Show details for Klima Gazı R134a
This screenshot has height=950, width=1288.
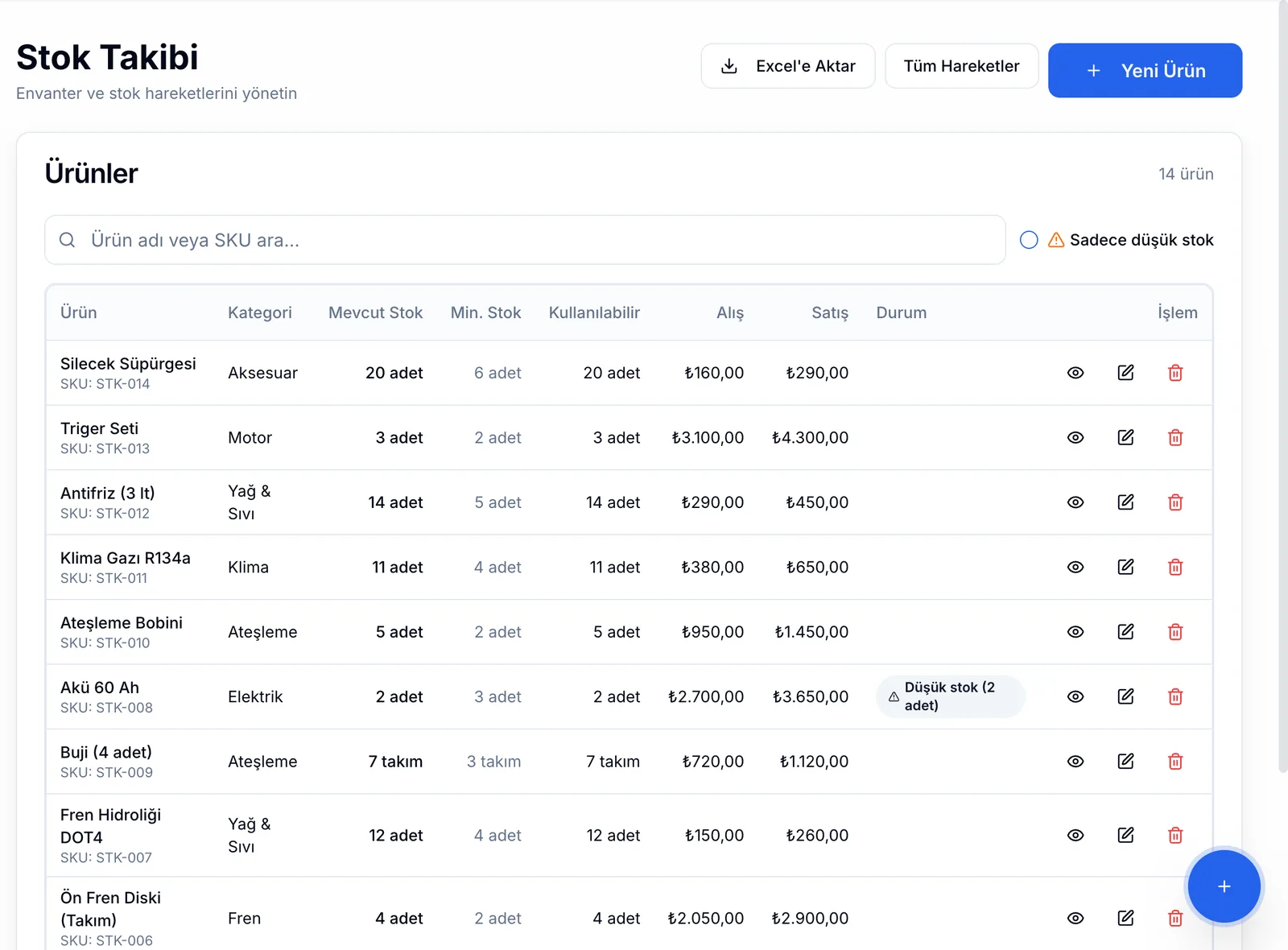coord(1075,568)
